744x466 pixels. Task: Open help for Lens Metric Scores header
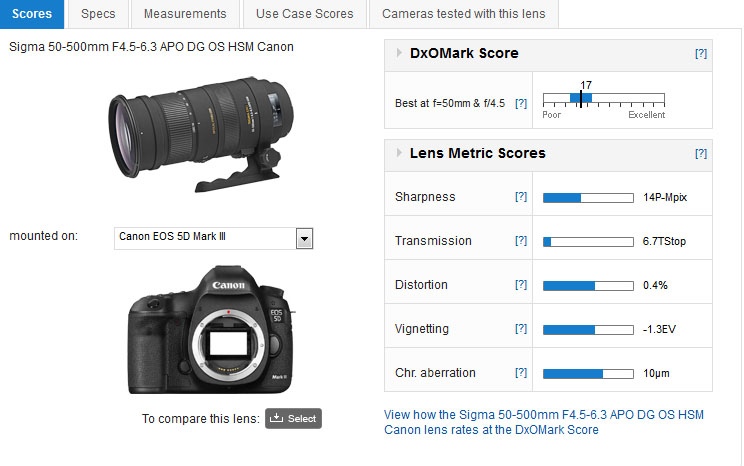pyautogui.click(x=701, y=153)
